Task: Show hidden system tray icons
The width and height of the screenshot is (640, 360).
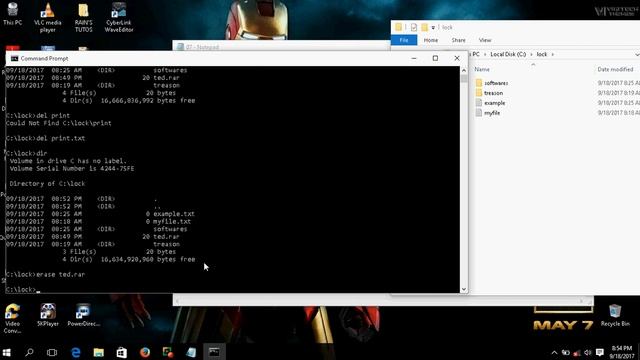Action: [554, 353]
